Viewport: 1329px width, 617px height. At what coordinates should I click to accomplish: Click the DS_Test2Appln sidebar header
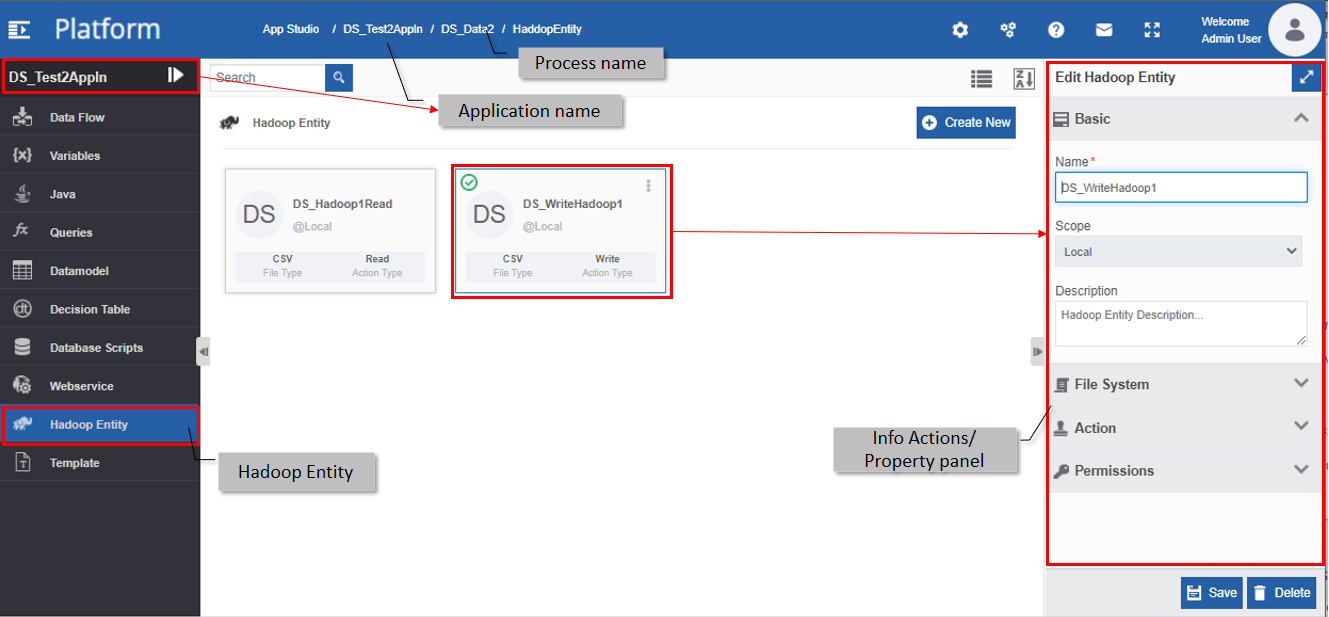click(100, 76)
